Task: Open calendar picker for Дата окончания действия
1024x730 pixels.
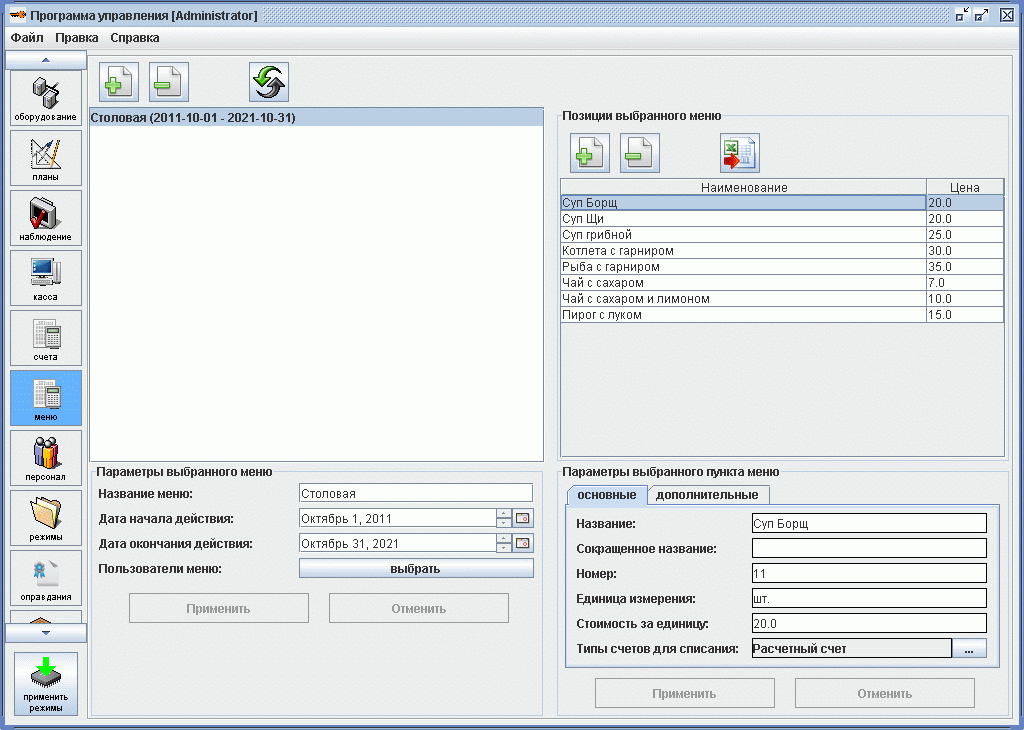Action: [x=523, y=544]
